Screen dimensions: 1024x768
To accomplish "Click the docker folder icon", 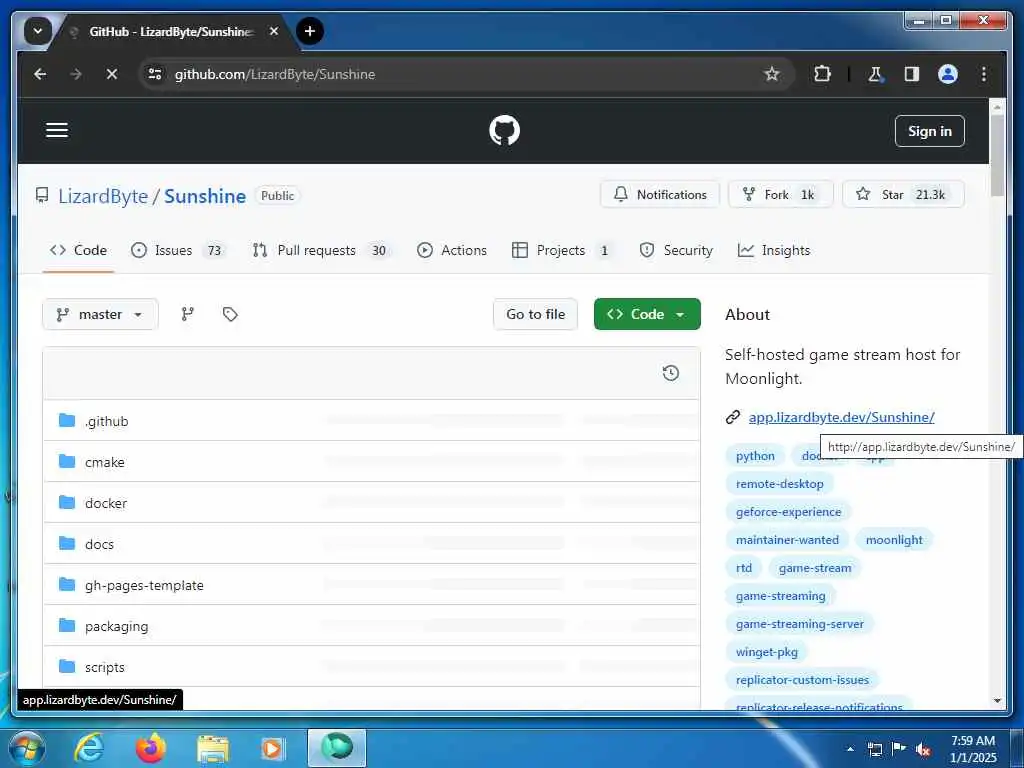I will [67, 502].
